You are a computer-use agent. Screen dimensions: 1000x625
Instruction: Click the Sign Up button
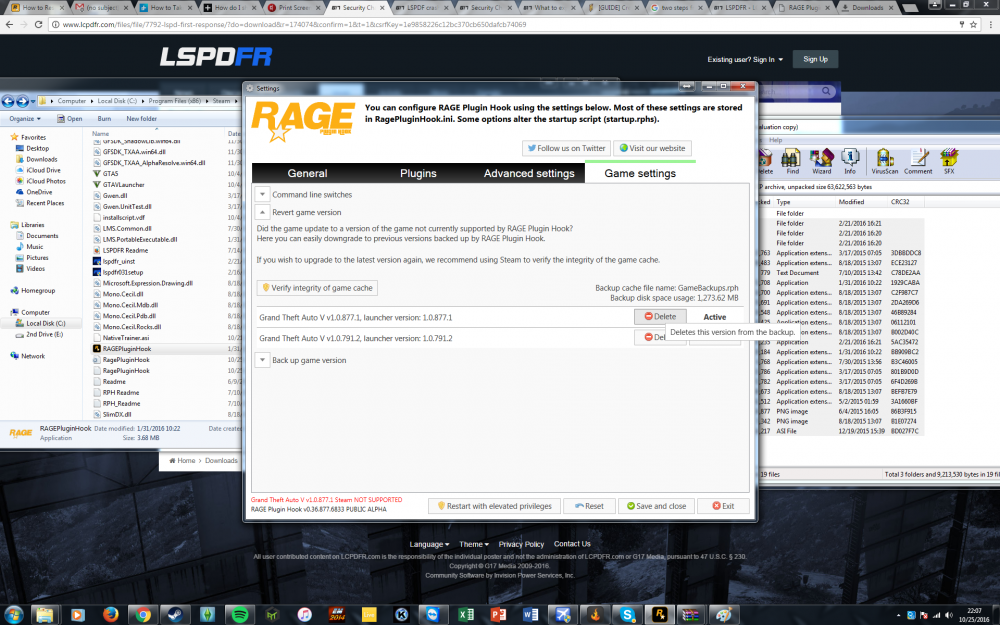(x=815, y=59)
